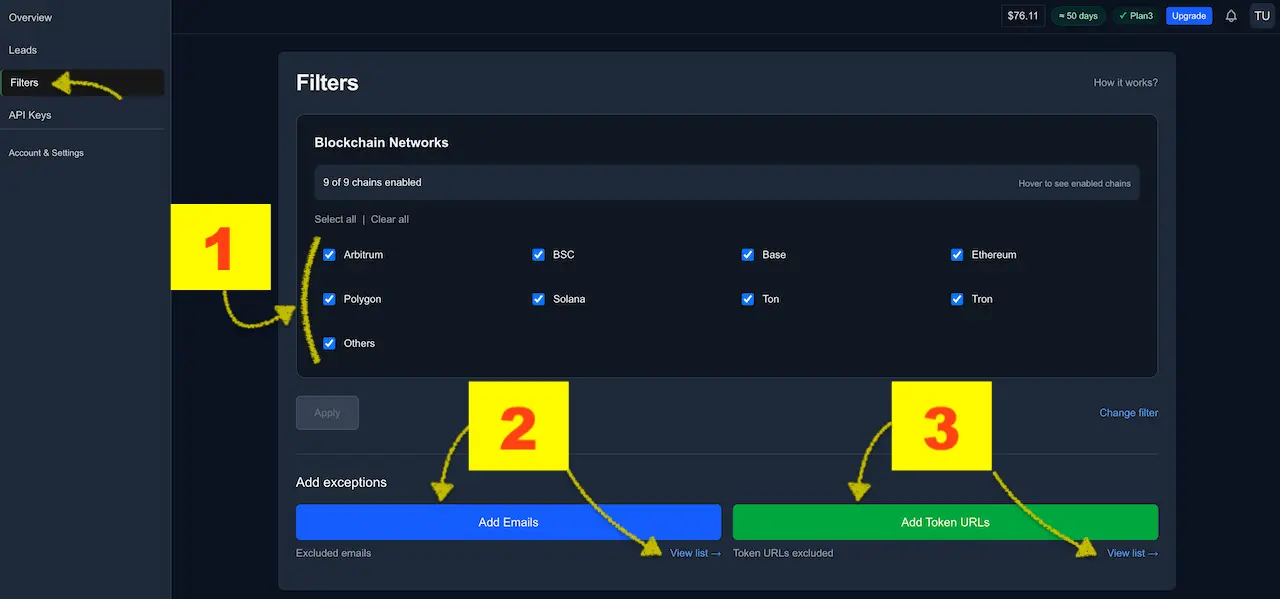Click the Upgrade button
Image resolution: width=1280 pixels, height=599 pixels.
click(x=1188, y=15)
